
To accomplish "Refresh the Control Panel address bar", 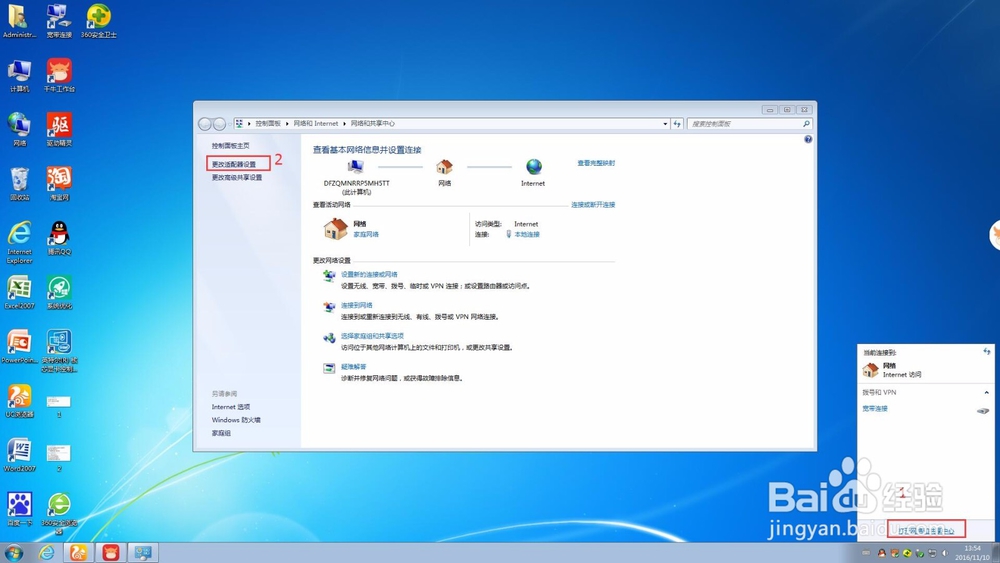I will tap(677, 124).
